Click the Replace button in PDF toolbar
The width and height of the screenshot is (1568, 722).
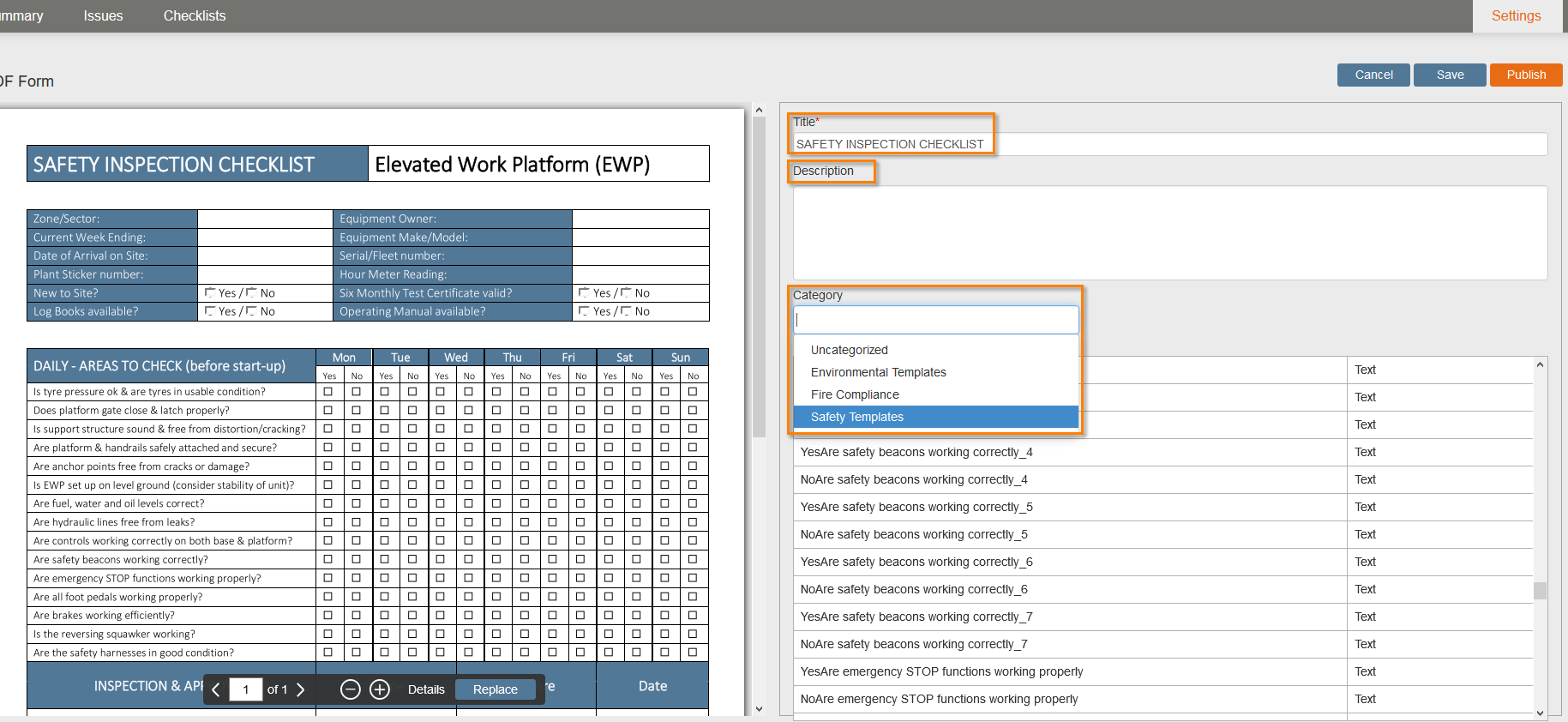click(x=496, y=690)
